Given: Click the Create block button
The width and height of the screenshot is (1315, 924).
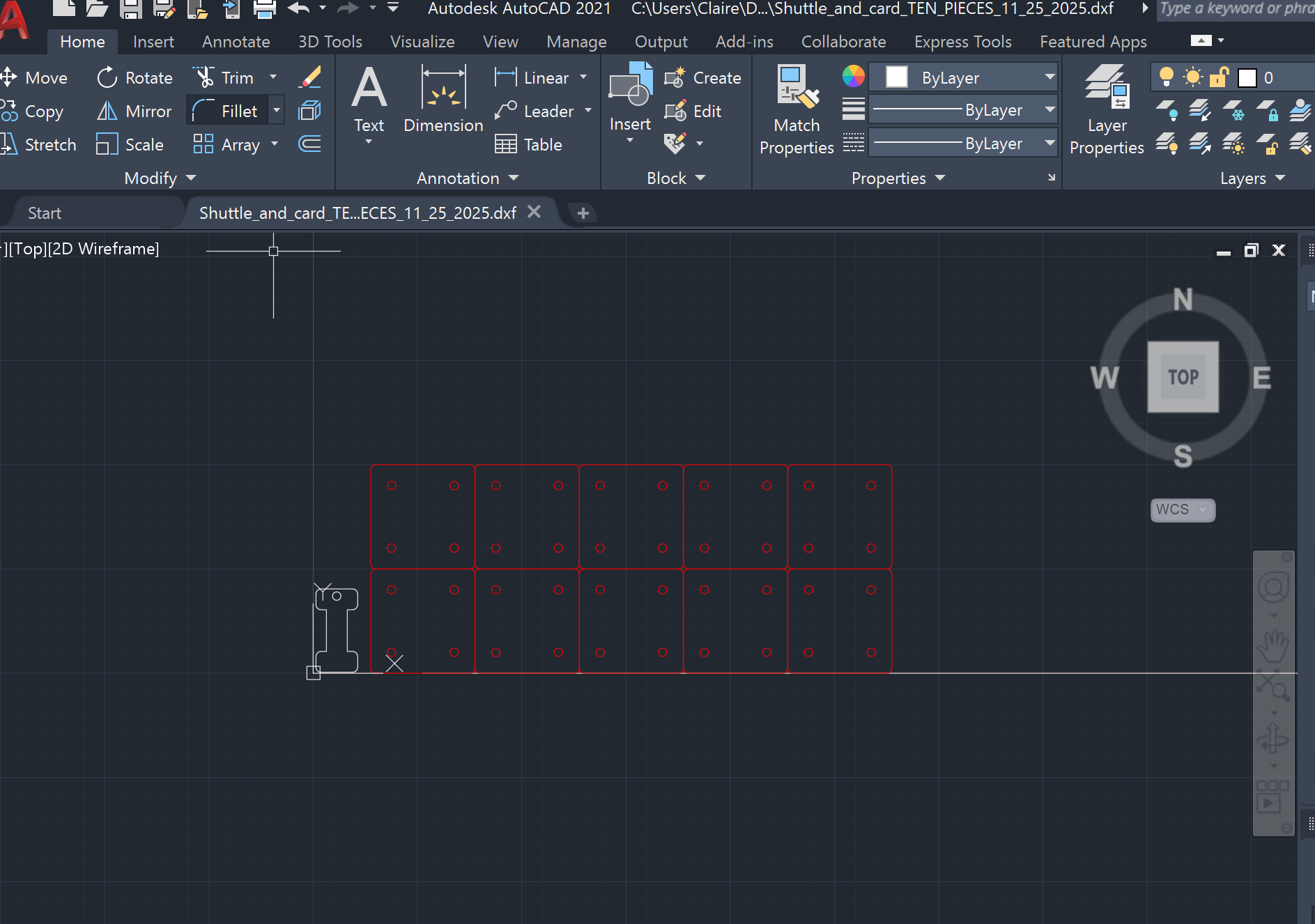Looking at the screenshot, I should point(703,77).
